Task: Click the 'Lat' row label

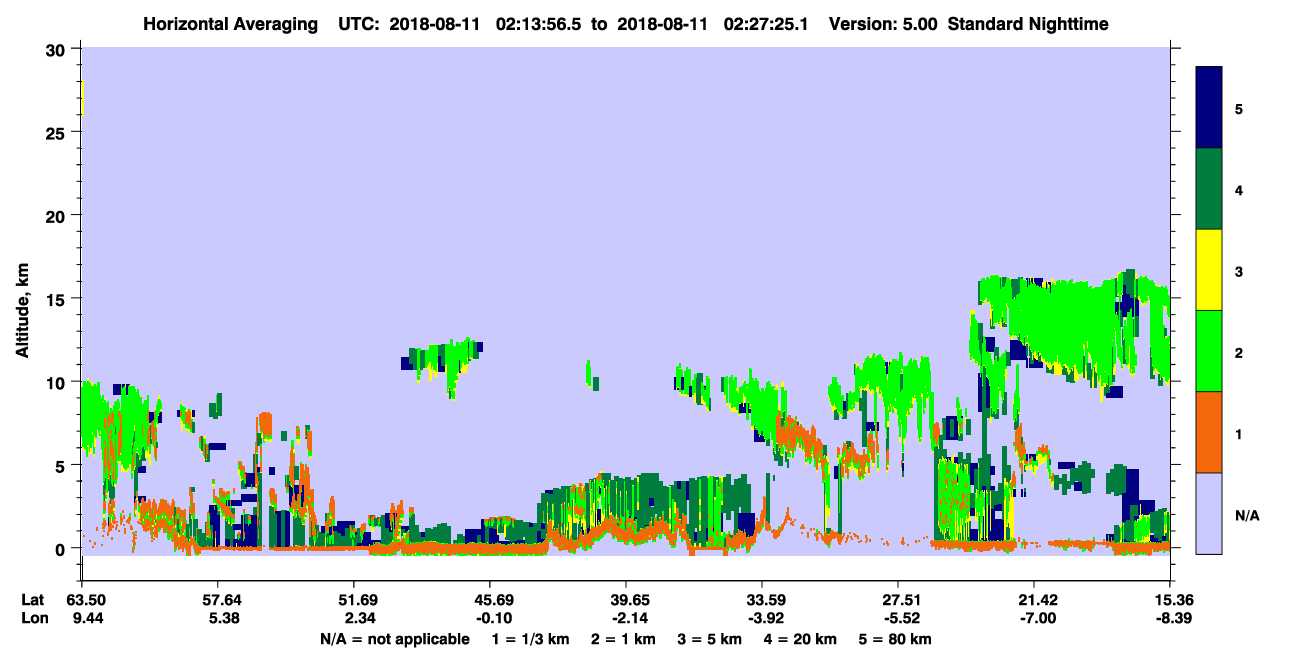Action: tap(34, 600)
